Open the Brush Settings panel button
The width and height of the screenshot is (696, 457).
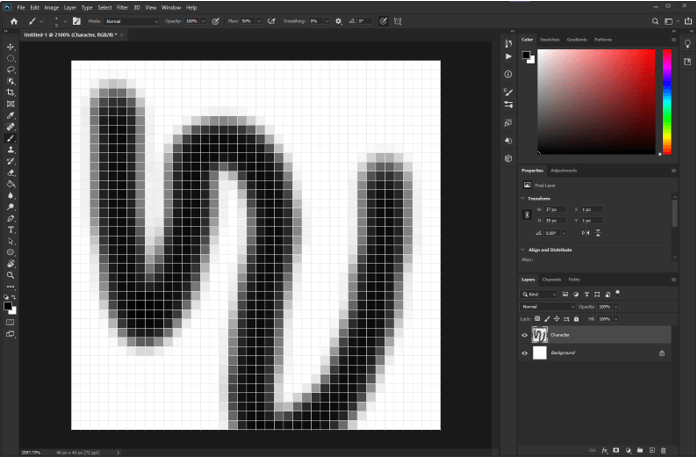[x=77, y=21]
